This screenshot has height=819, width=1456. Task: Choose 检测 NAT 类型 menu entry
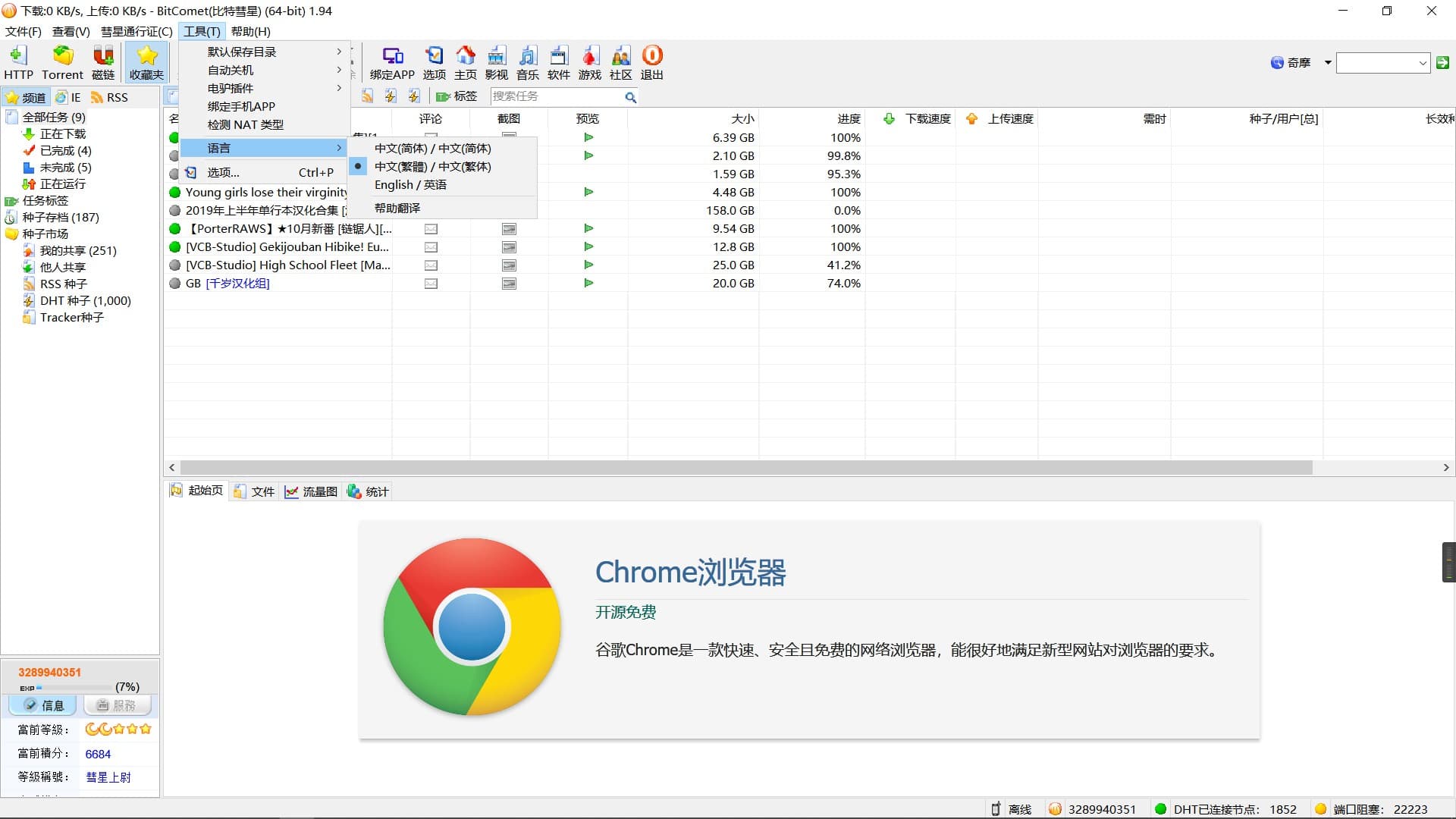(265, 124)
